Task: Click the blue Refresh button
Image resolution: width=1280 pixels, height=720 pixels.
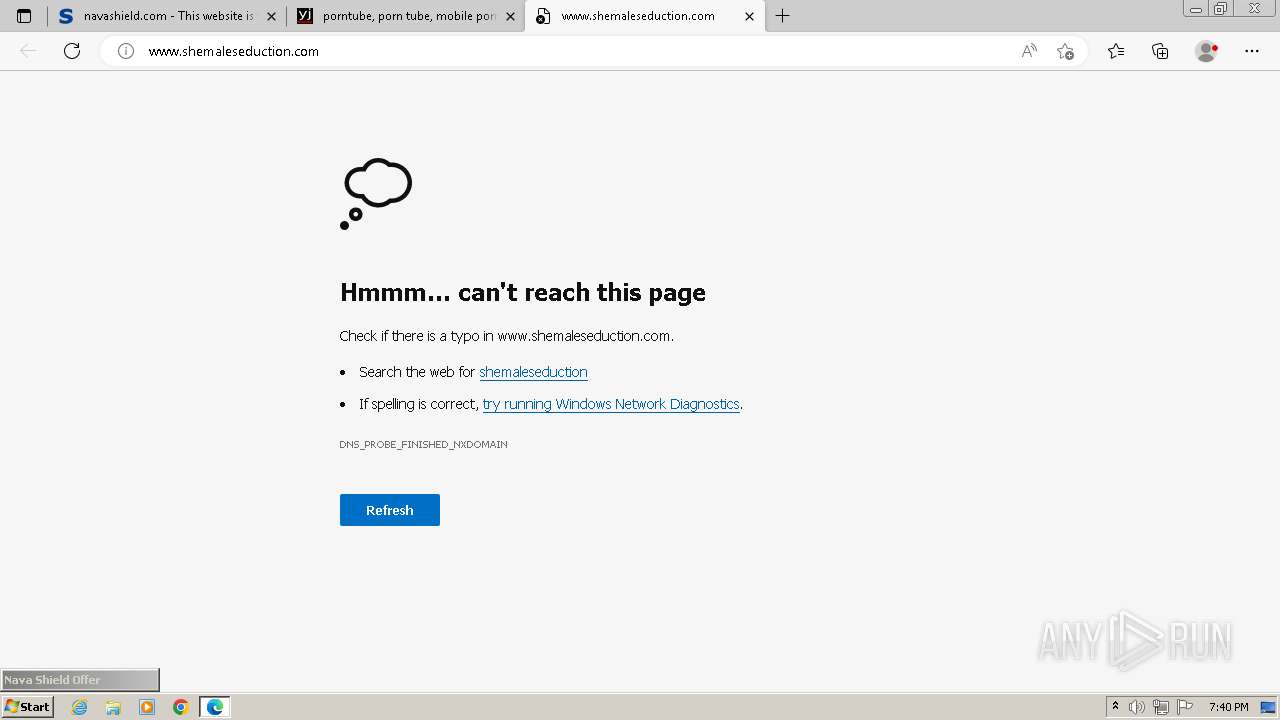Action: (390, 510)
